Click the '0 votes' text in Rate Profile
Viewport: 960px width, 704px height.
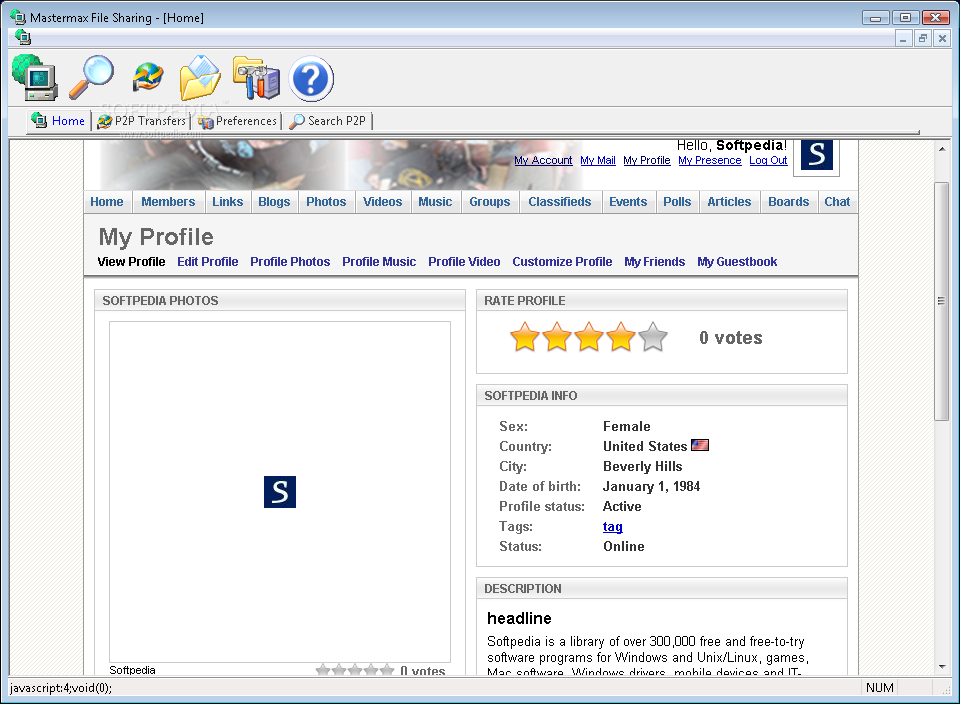click(731, 338)
